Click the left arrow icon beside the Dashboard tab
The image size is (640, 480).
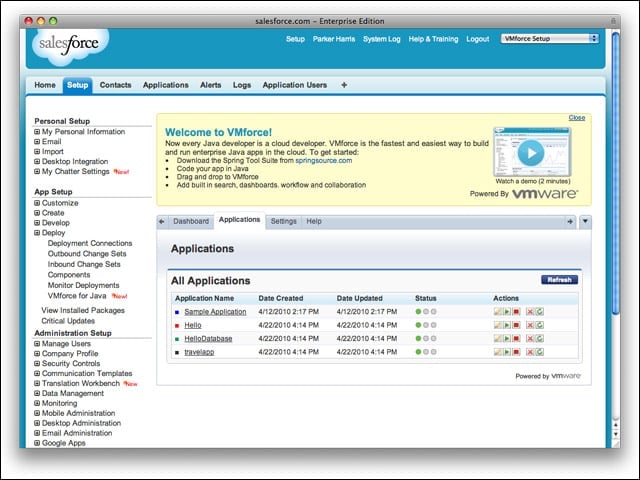pos(162,221)
